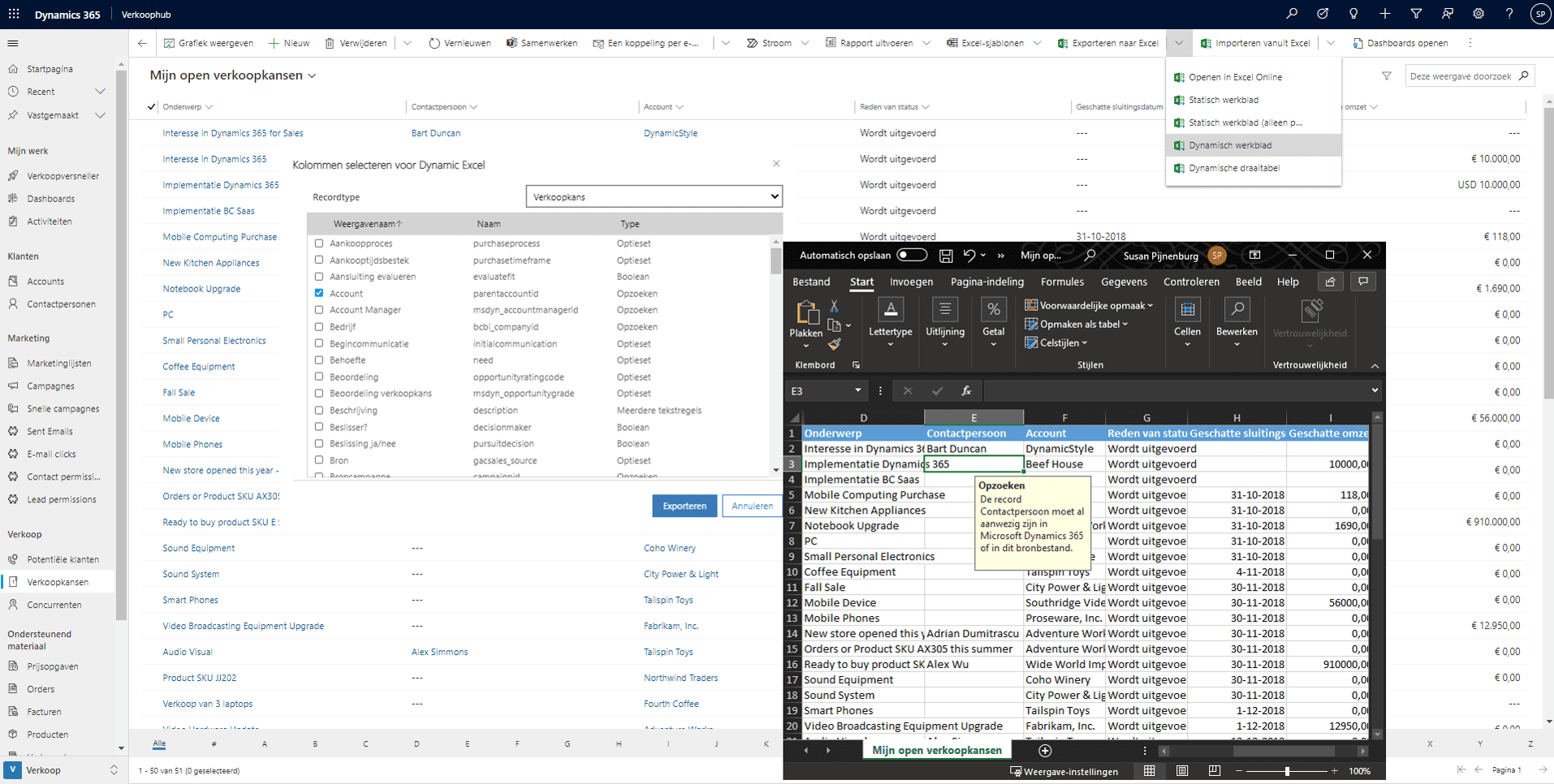
Task: Adjust the Excel zoom slider handle
Action: pyautogui.click(x=1287, y=771)
